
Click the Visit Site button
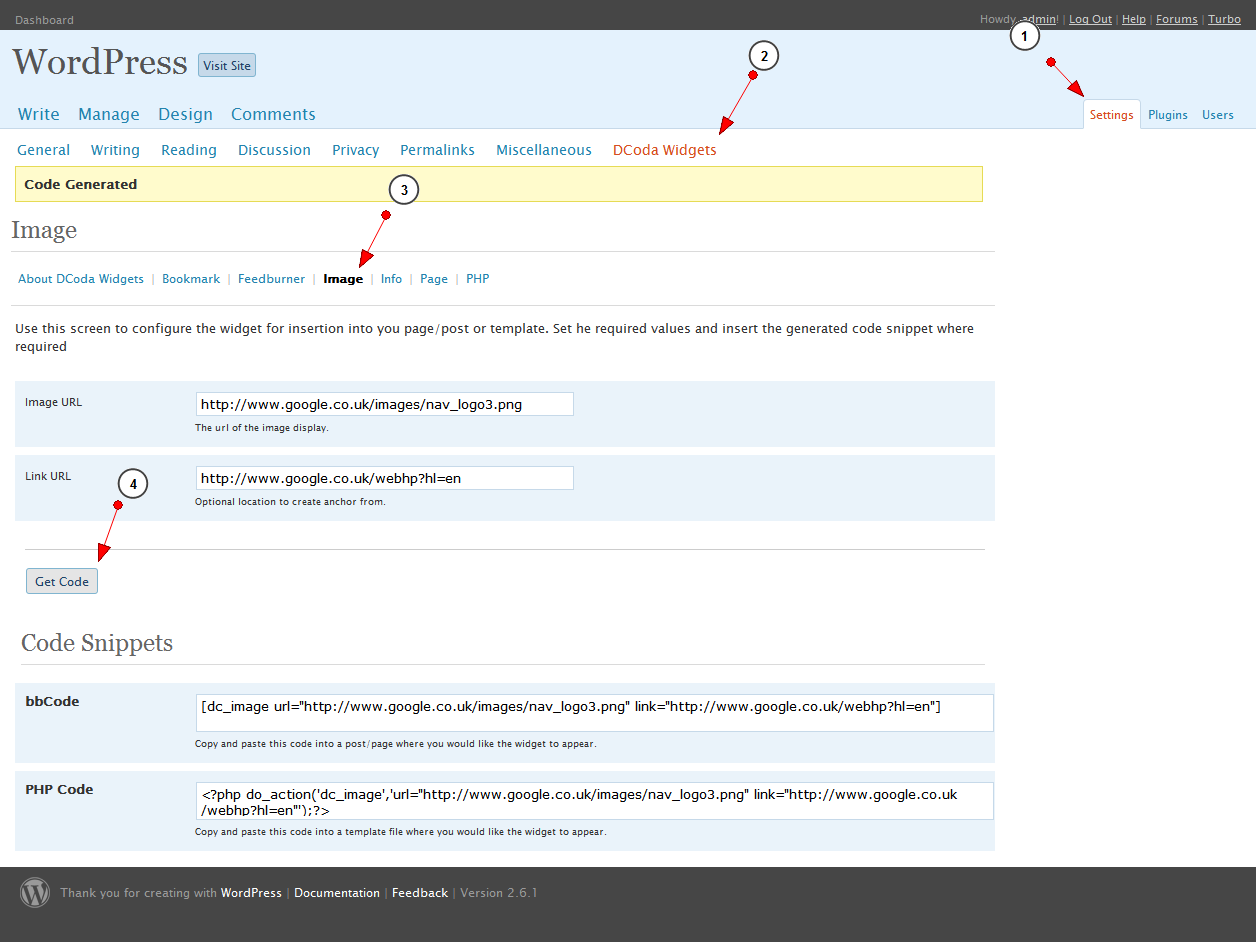point(227,65)
